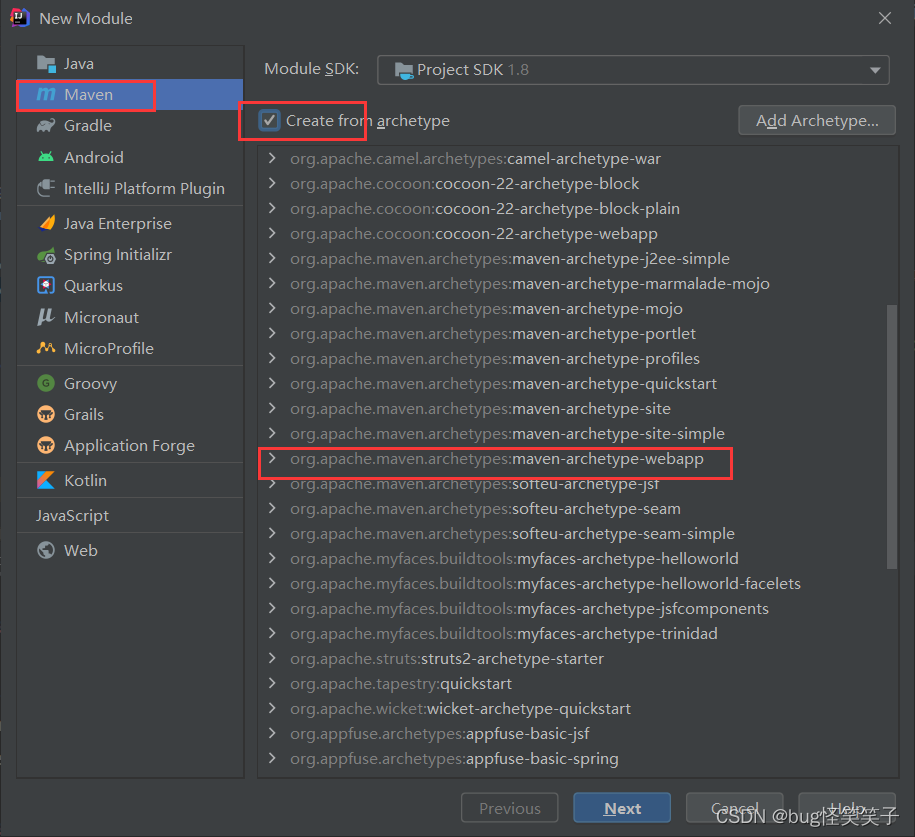Select wicket-archetype-quickstart row
The width and height of the screenshot is (915, 837).
tap(578, 709)
